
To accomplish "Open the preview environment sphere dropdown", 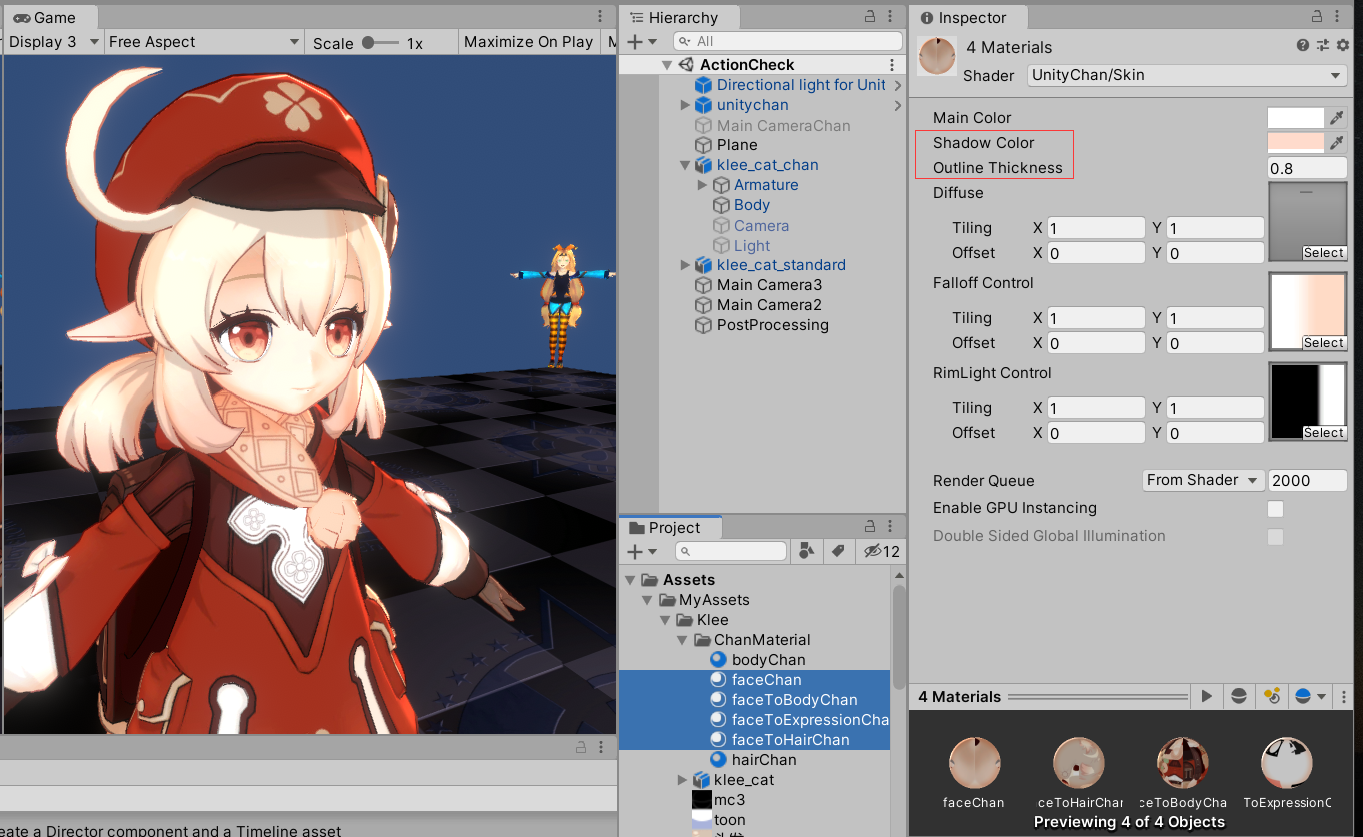I will tap(1310, 696).
